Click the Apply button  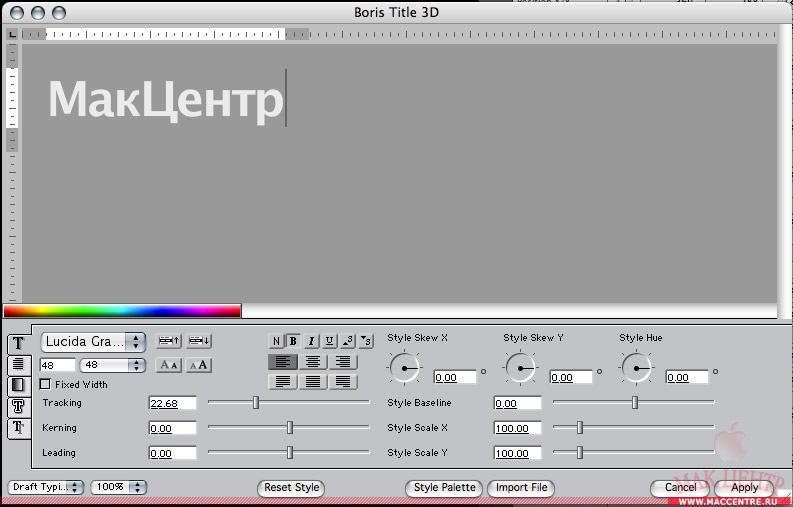[744, 488]
